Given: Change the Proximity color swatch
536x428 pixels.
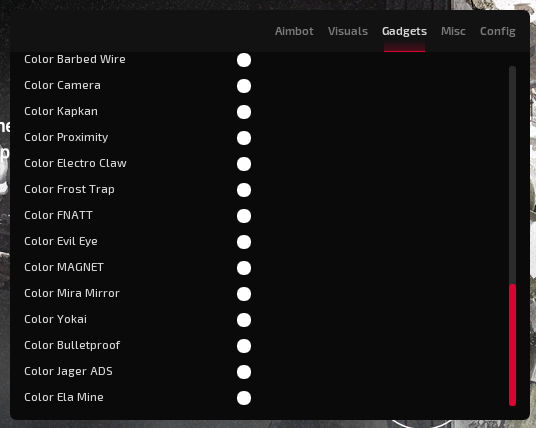Looking at the screenshot, I should (x=244, y=138).
